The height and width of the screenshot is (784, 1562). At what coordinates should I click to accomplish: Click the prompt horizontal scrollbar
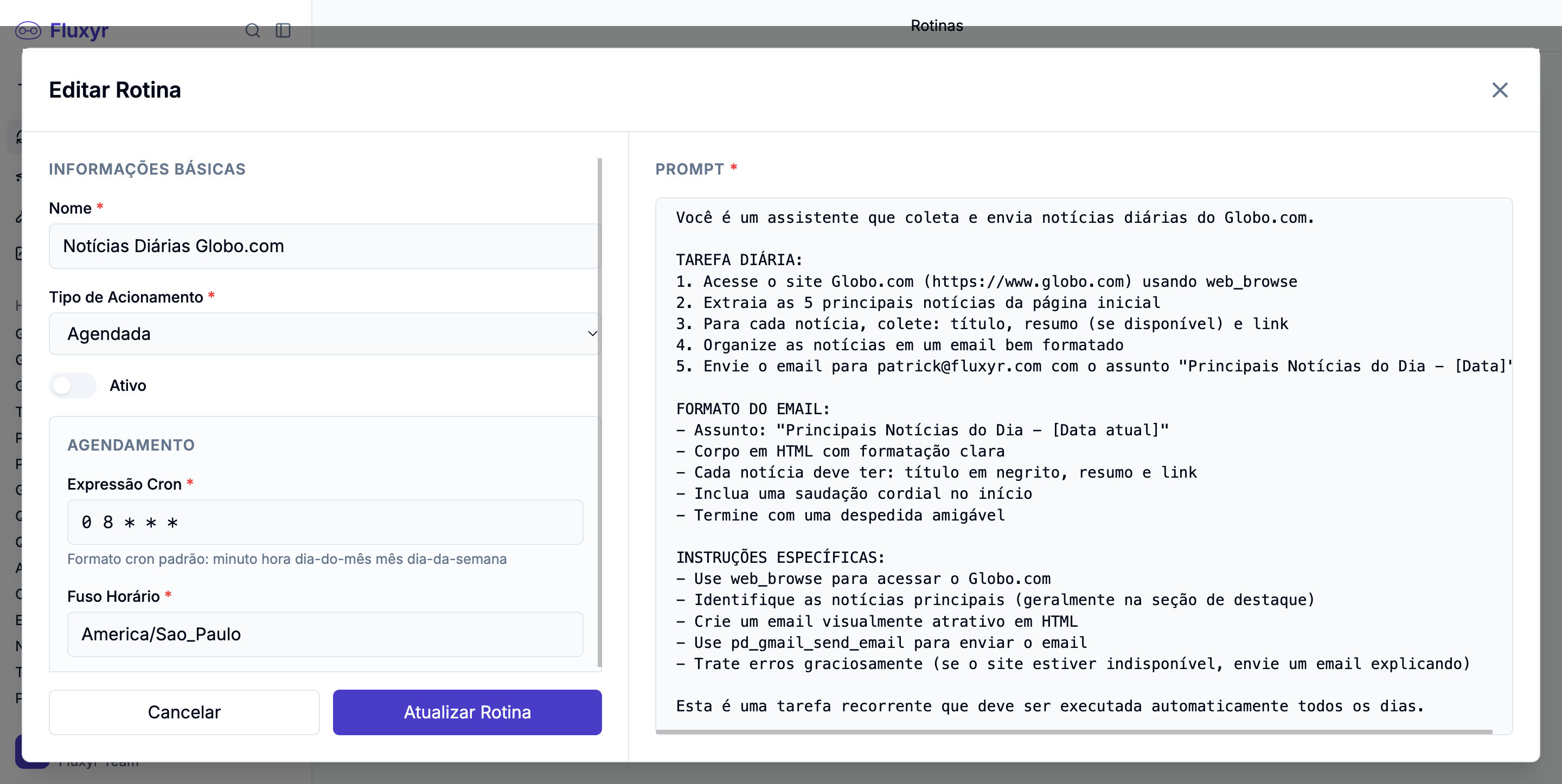[1074, 732]
